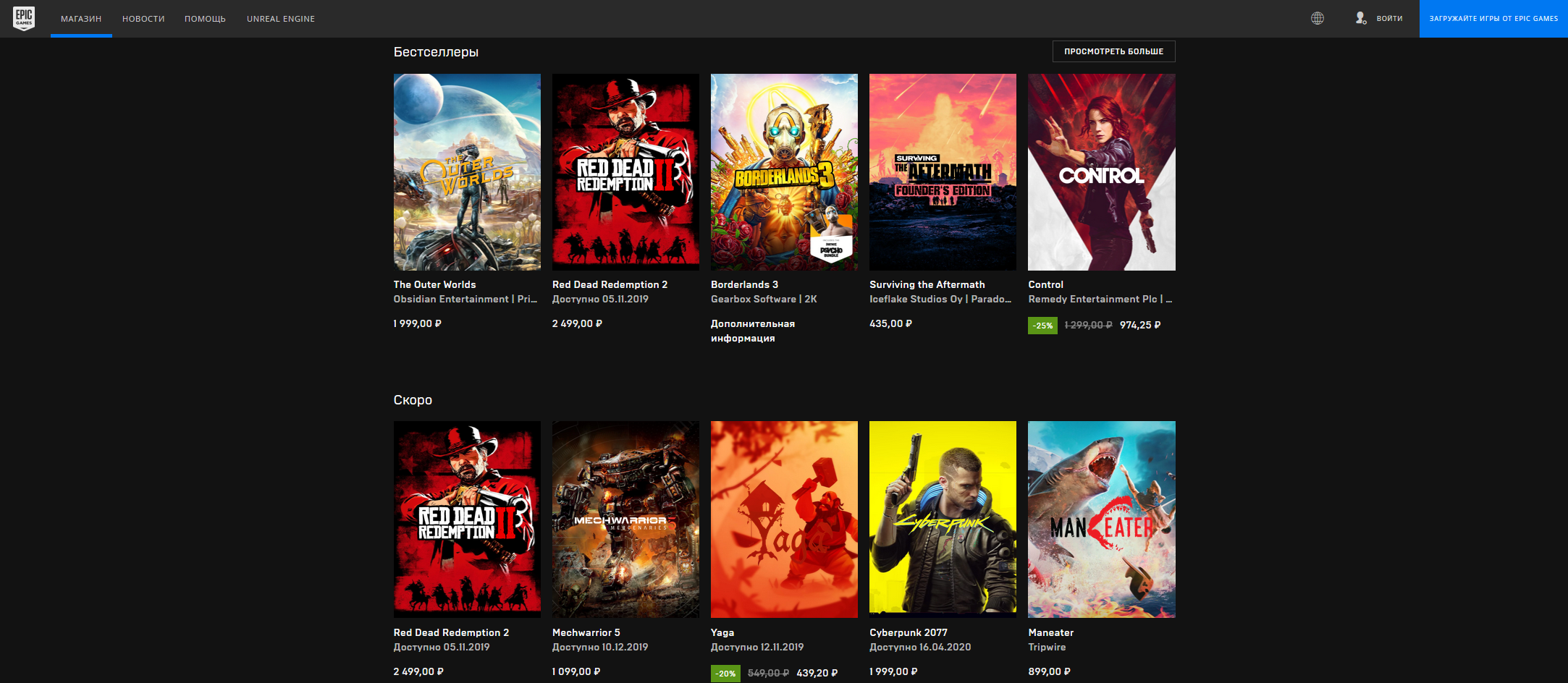Viewport: 1568px width, 683px height.
Task: Click Tripwire publisher text under Maneater
Action: [1047, 647]
